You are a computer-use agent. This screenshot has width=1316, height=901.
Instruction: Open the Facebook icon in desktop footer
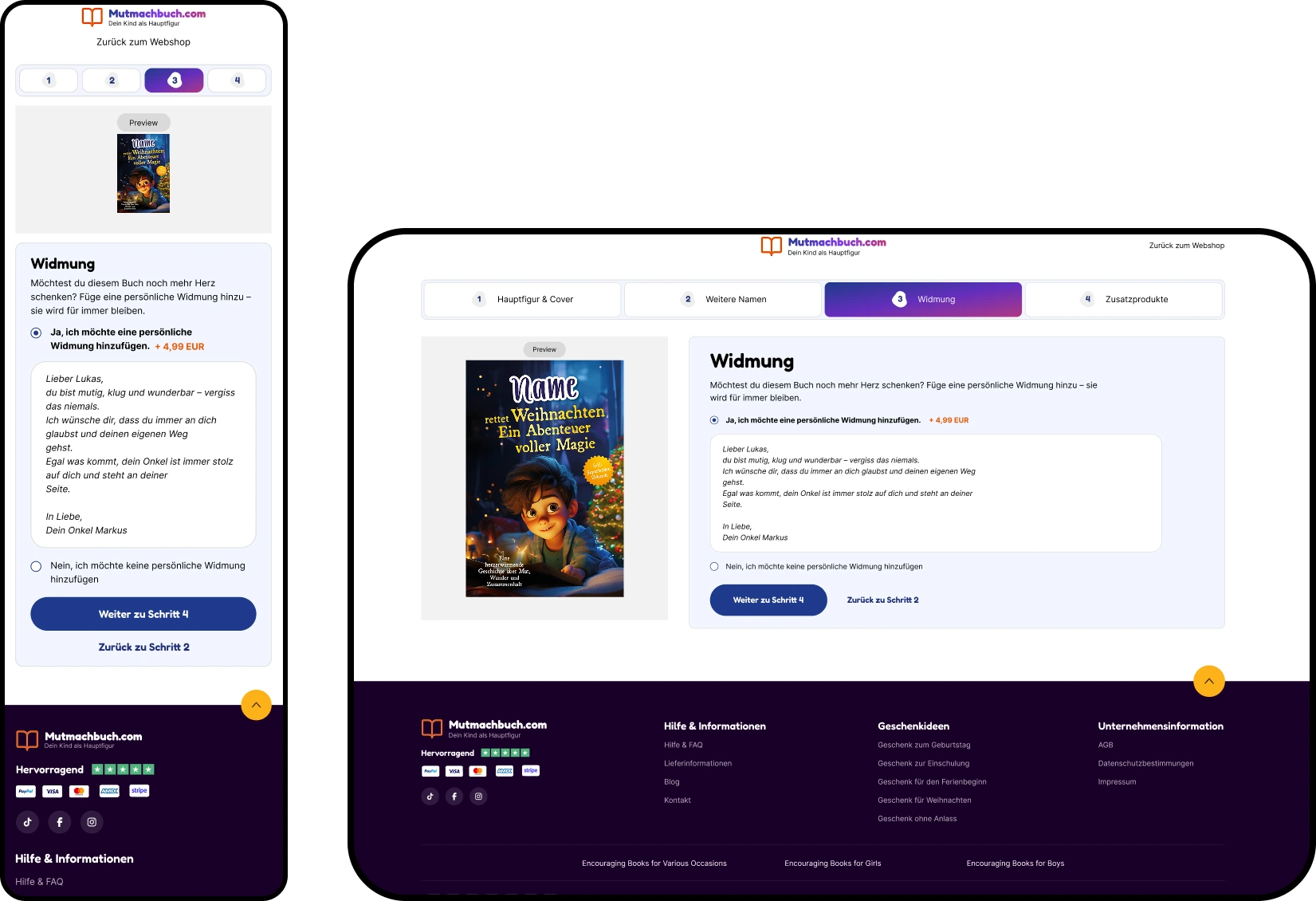[x=454, y=797]
